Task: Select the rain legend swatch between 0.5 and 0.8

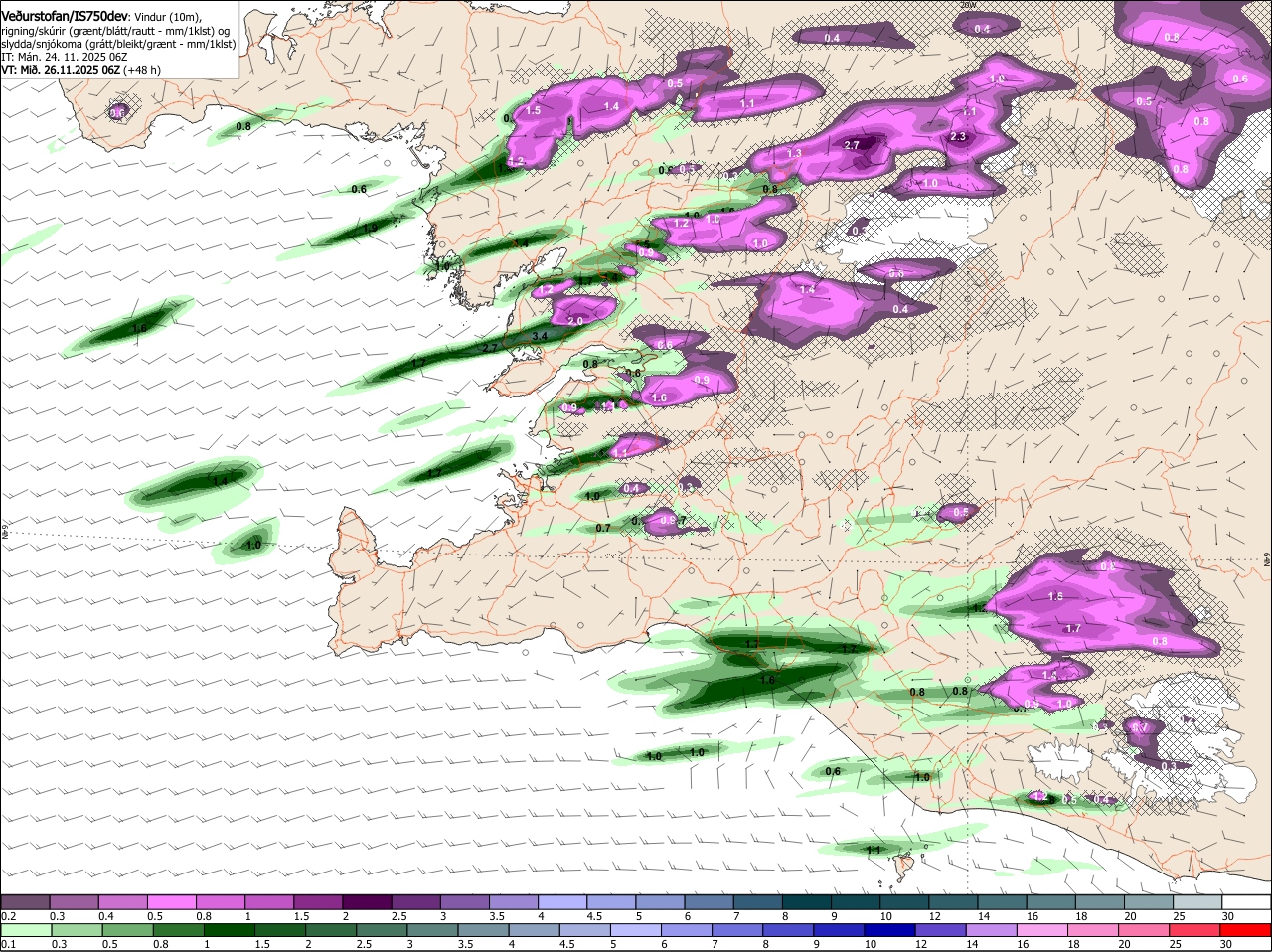Action: coord(130,930)
